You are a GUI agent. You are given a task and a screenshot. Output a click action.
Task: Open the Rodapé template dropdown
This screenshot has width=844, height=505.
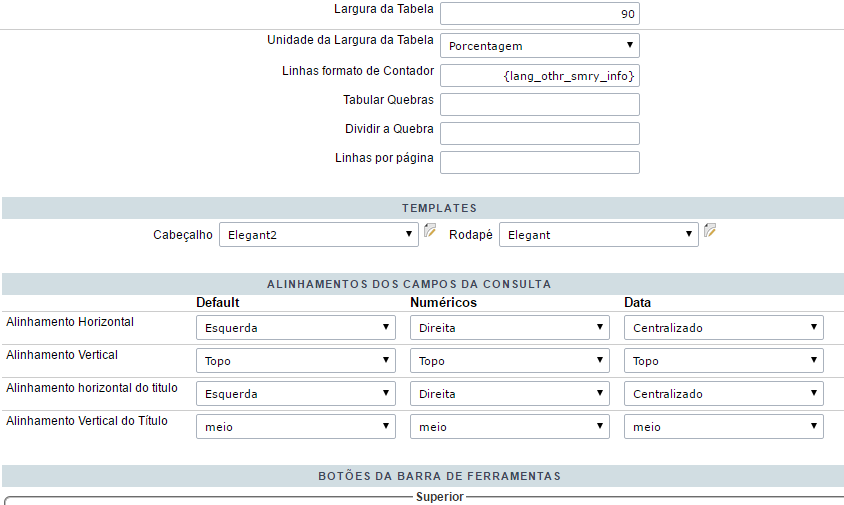(x=598, y=234)
